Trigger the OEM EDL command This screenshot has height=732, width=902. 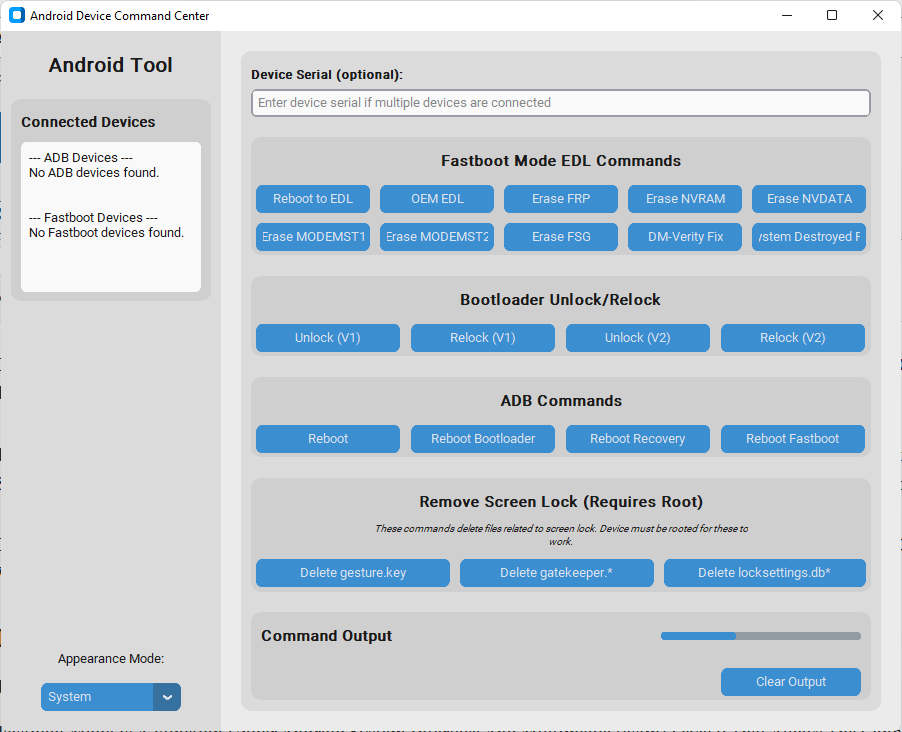coord(436,198)
